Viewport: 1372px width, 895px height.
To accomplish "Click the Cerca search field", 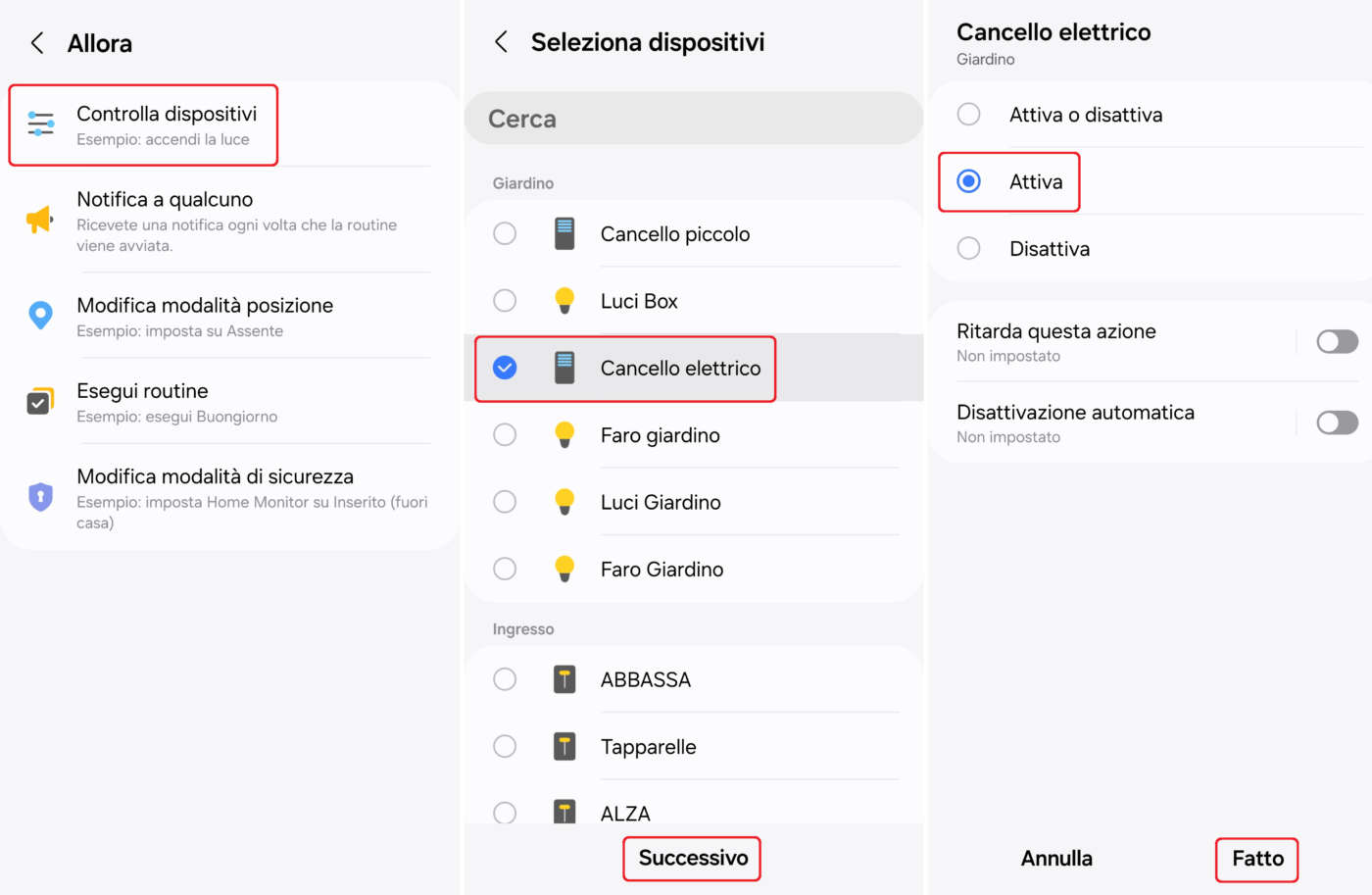I will click(x=693, y=119).
